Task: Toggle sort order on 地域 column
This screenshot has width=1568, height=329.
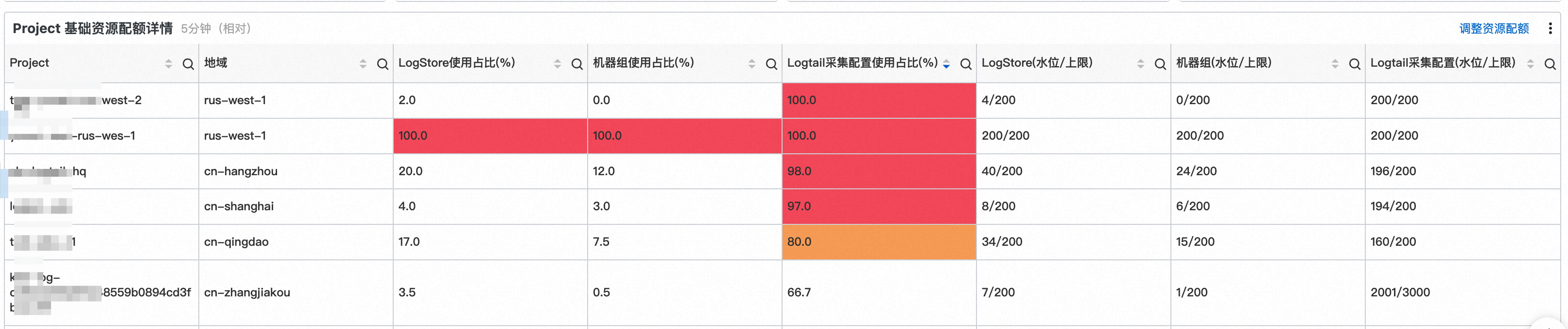Action: tap(363, 64)
